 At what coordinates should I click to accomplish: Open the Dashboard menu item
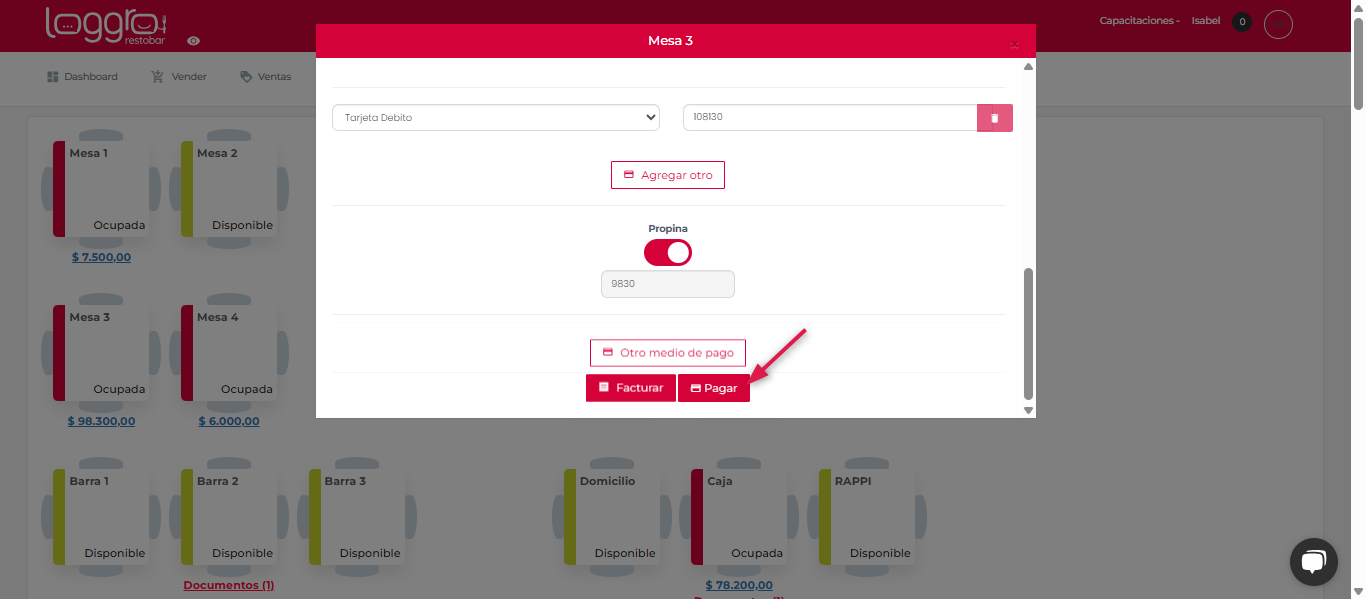pos(82,77)
